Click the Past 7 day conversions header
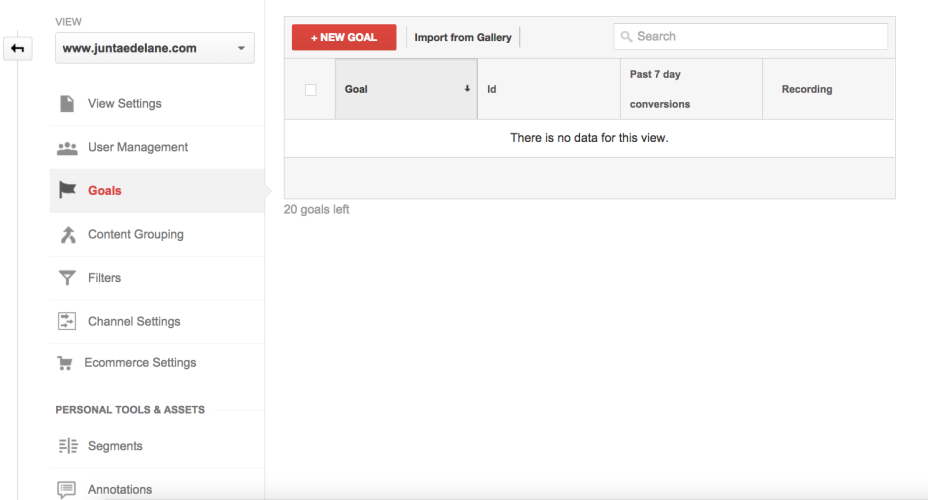The width and height of the screenshot is (928, 500). (x=691, y=89)
